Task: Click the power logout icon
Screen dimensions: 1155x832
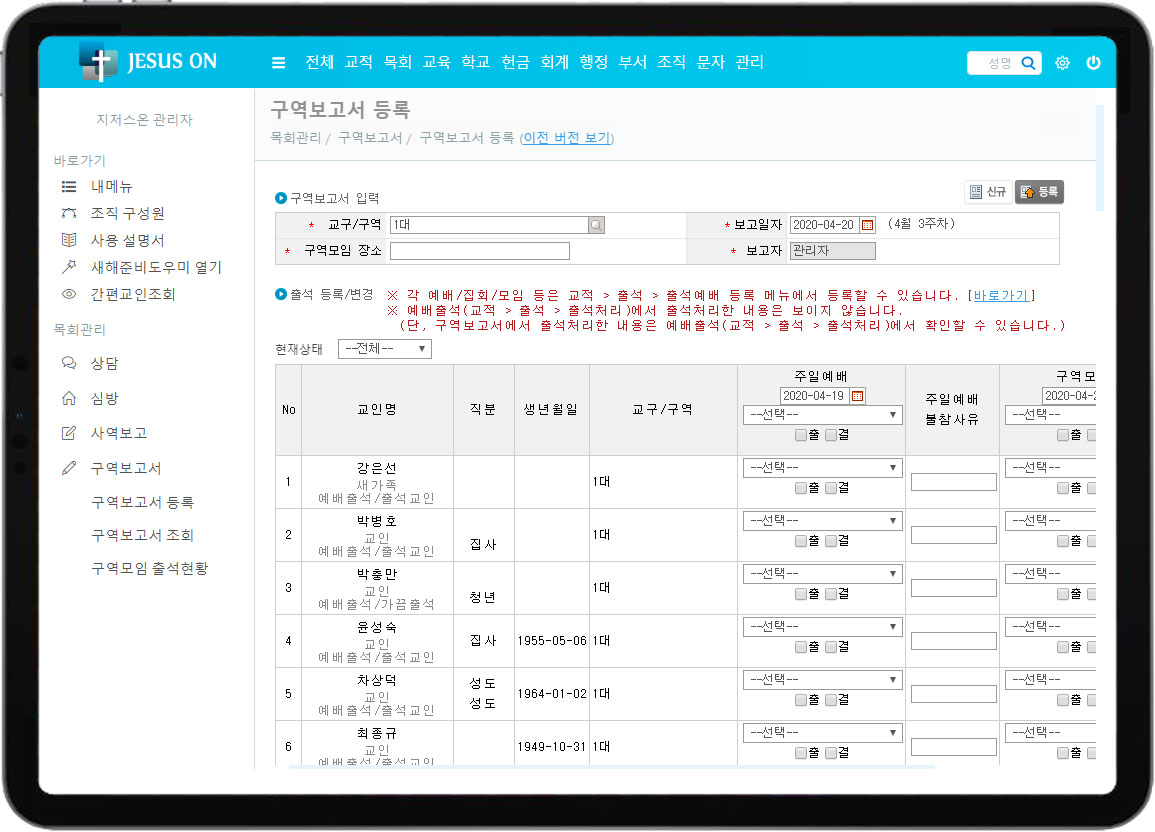Action: coord(1093,63)
